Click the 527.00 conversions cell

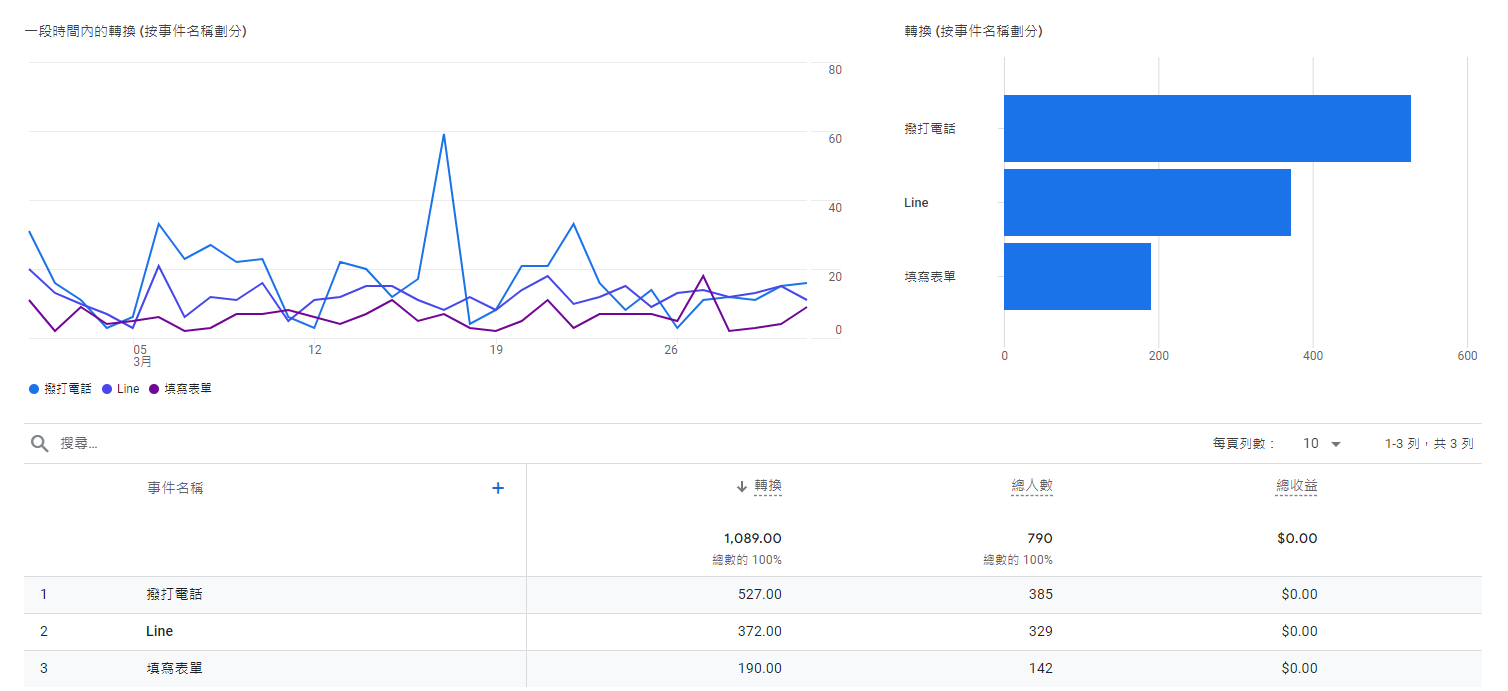(x=759, y=595)
